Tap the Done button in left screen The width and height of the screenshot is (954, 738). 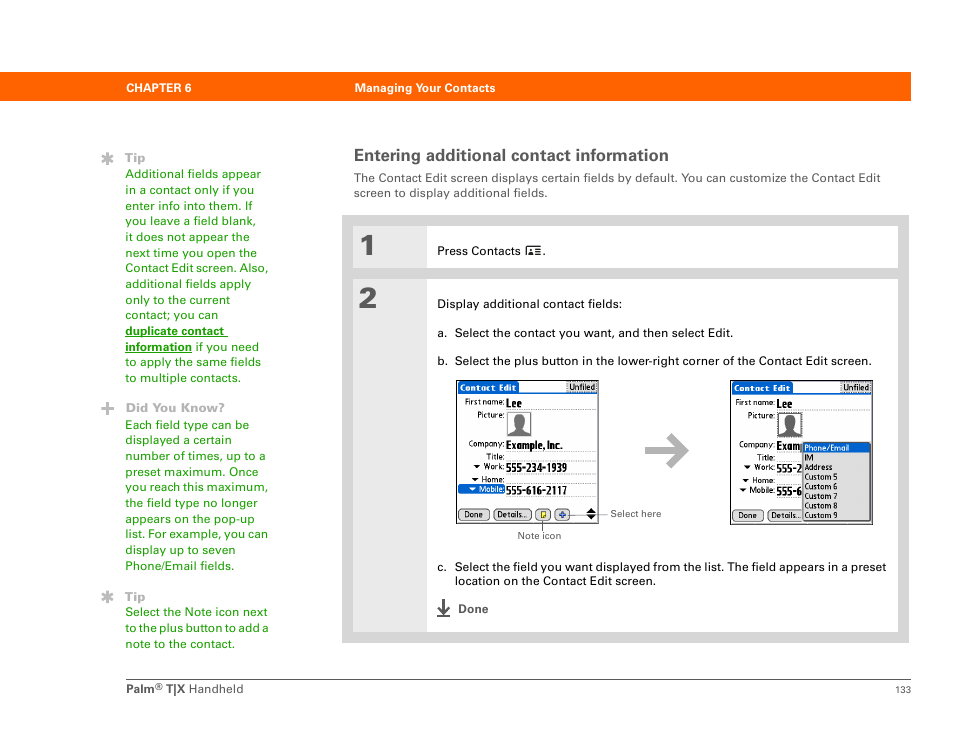(x=473, y=515)
